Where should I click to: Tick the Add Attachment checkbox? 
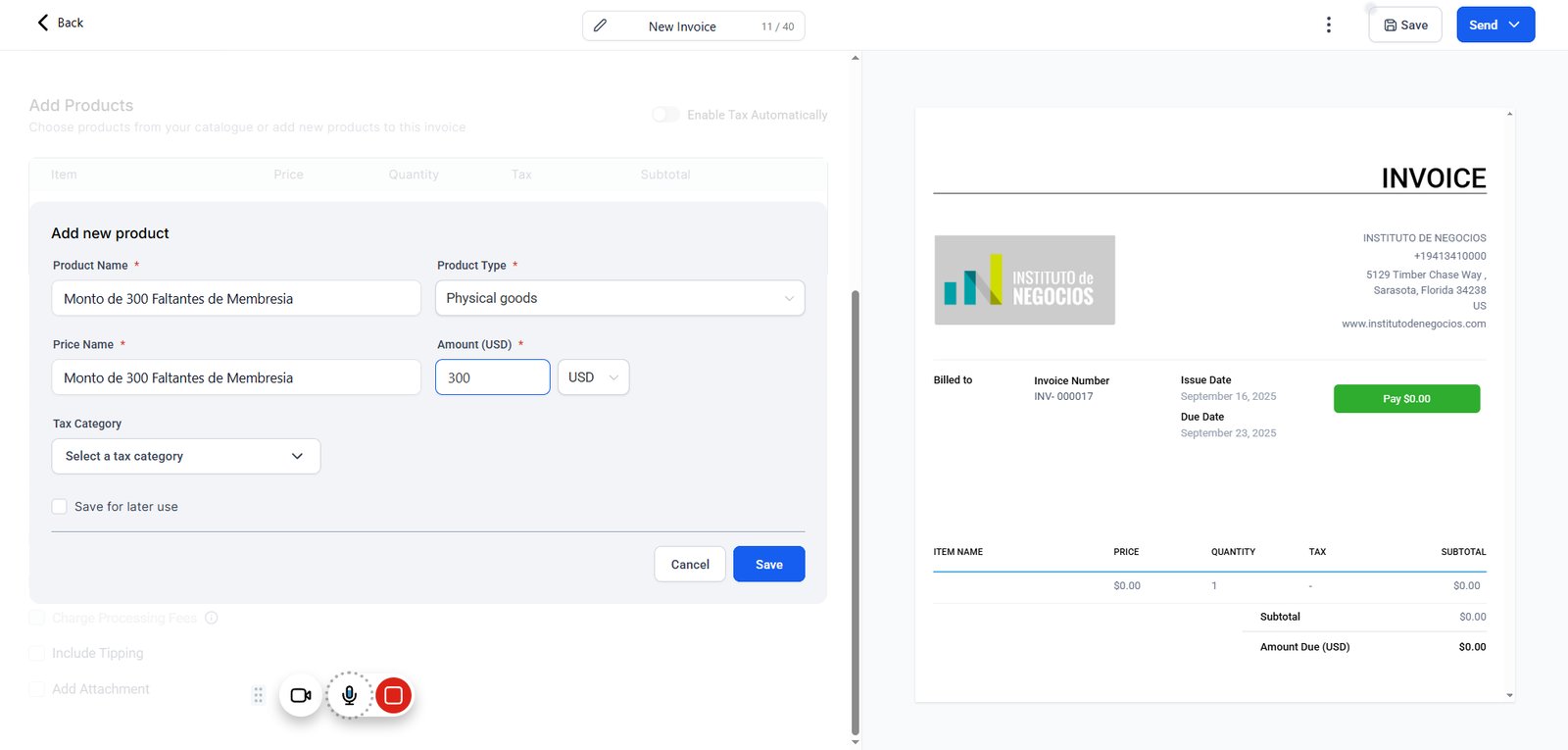pos(37,689)
